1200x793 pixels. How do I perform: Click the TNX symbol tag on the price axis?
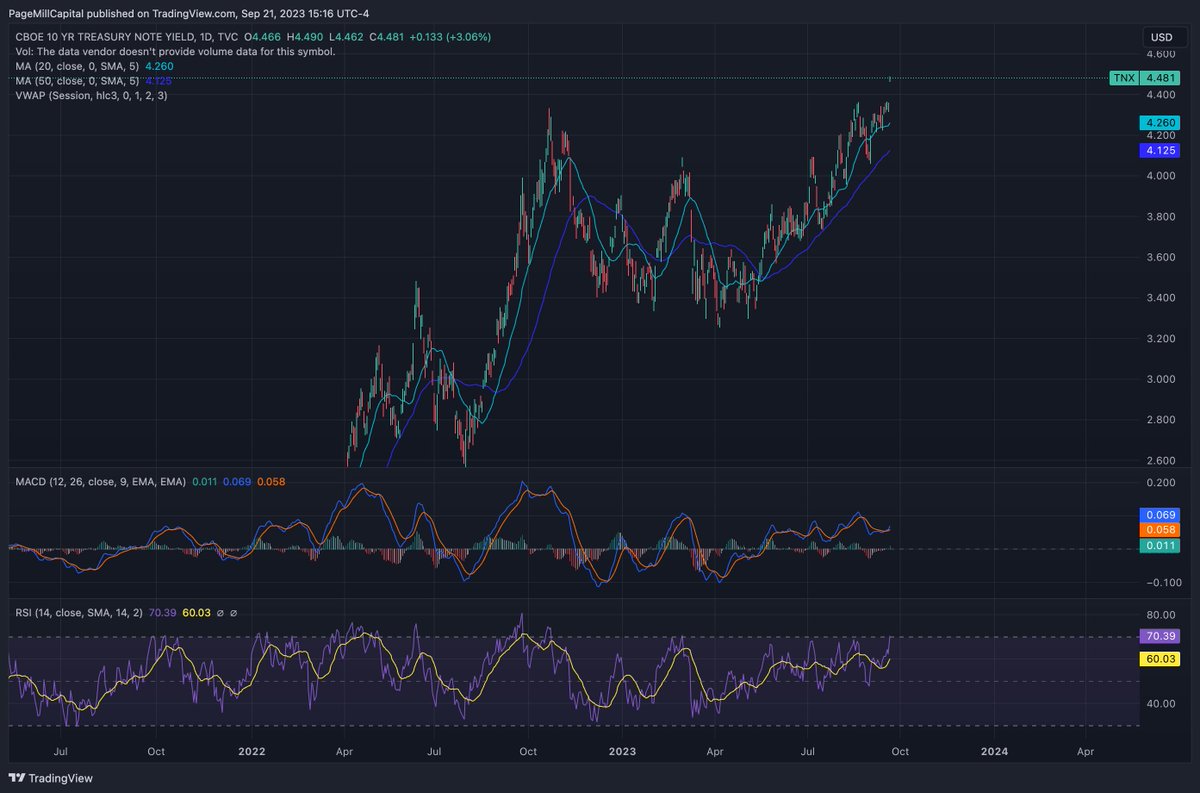click(1125, 78)
